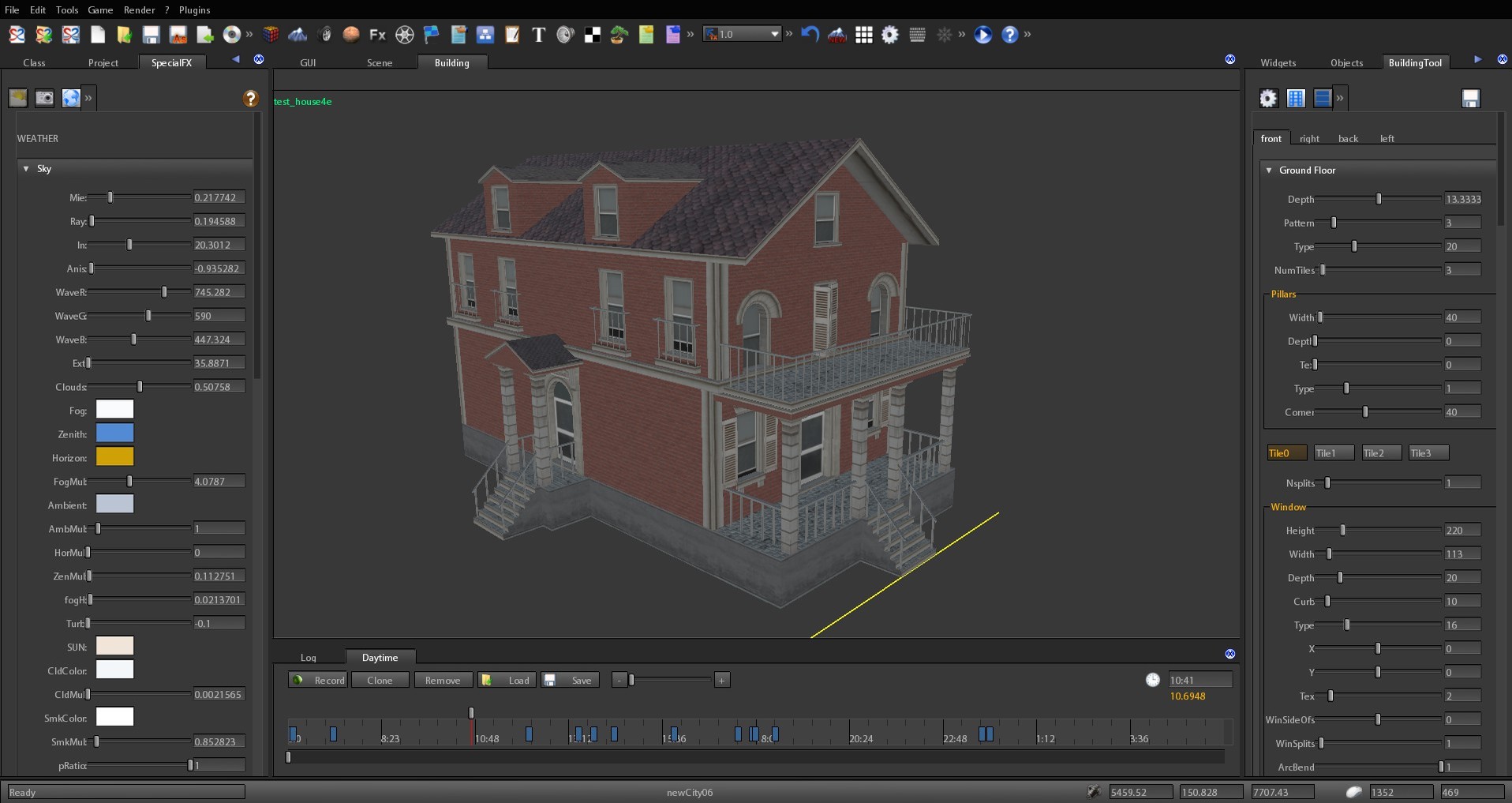Open the Plugins menu

[194, 10]
